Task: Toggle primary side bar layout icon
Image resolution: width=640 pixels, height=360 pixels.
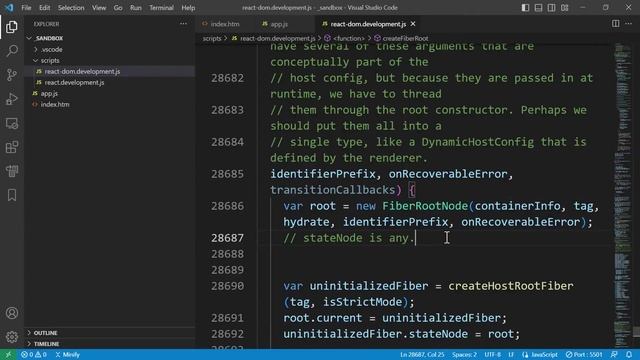Action: [525, 7]
